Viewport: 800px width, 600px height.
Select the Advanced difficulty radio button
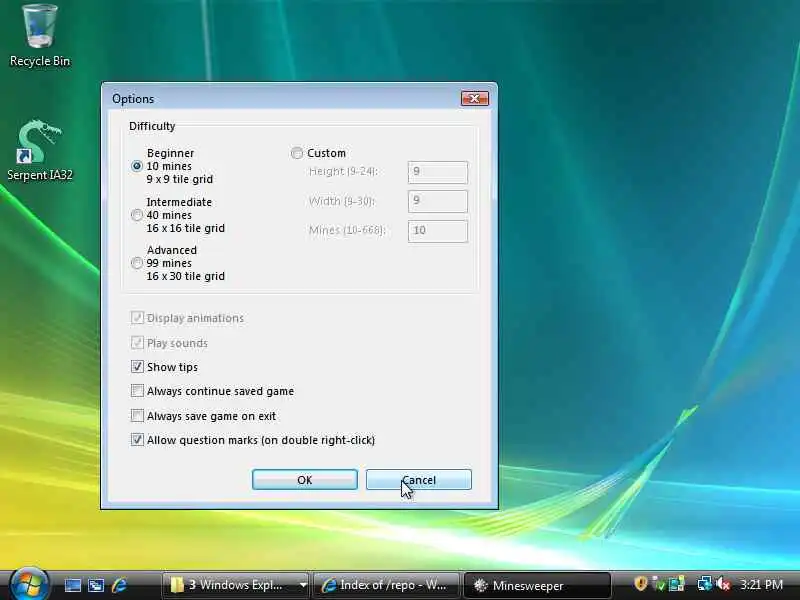[137, 263]
